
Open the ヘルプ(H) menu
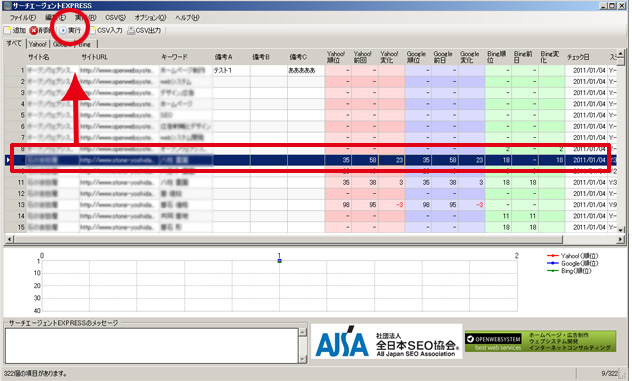187,18
